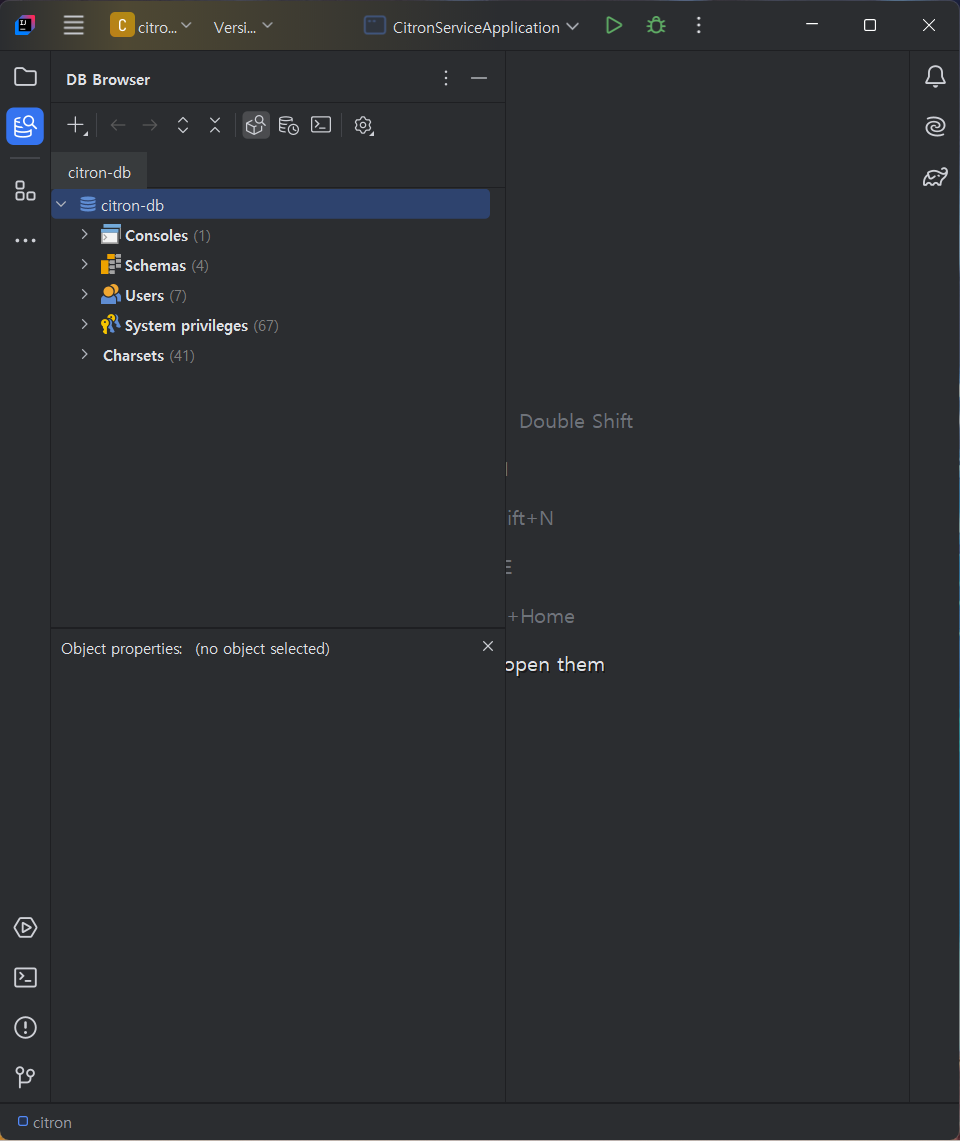Show more tool windows ellipsis
Image resolution: width=960 pixels, height=1141 pixels.
click(25, 240)
